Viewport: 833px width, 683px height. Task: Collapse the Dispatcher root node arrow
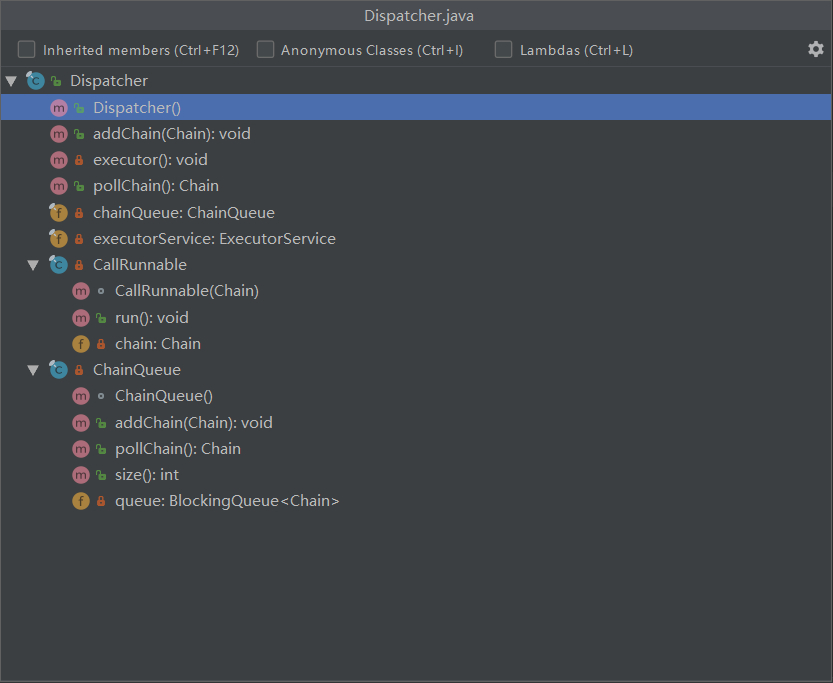pyautogui.click(x=11, y=81)
